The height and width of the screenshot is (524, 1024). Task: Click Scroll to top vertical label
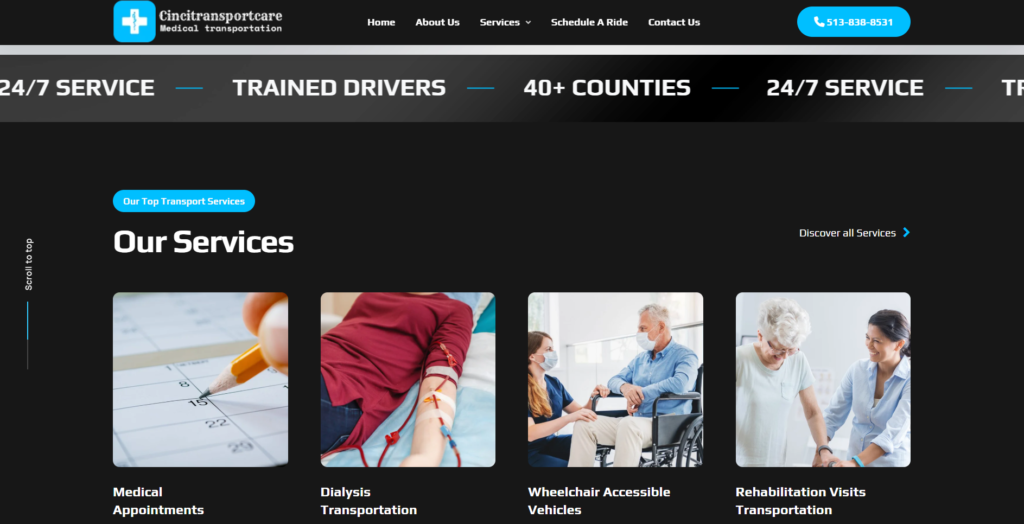click(x=29, y=264)
